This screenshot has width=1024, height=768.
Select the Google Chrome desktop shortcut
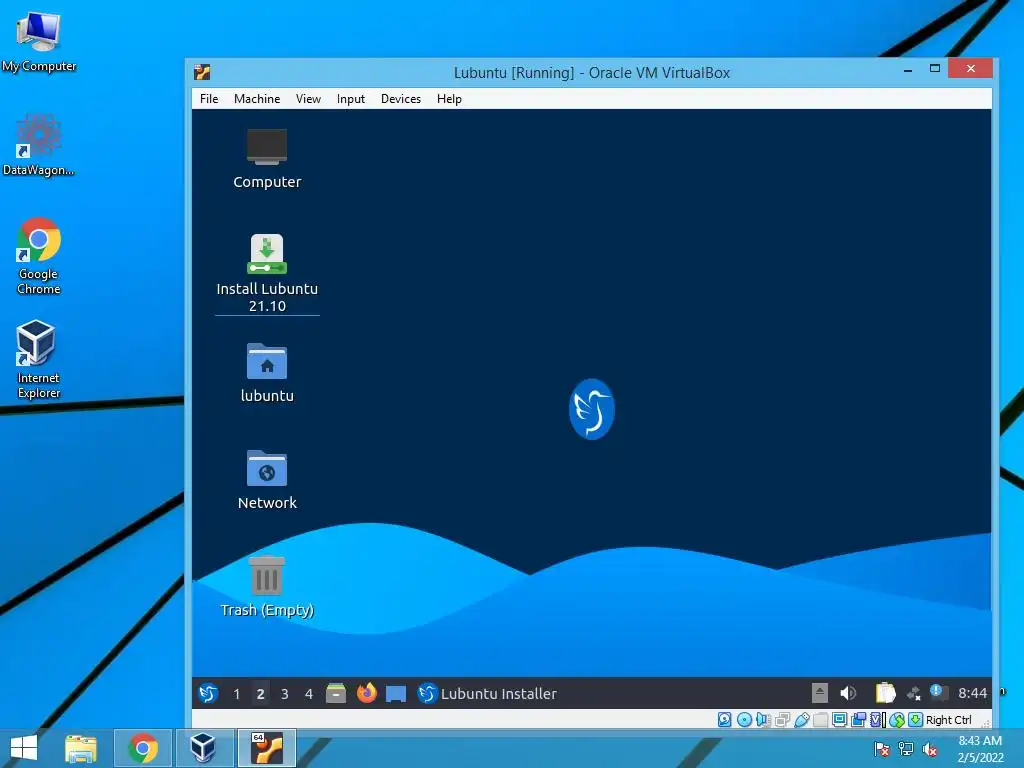39,256
